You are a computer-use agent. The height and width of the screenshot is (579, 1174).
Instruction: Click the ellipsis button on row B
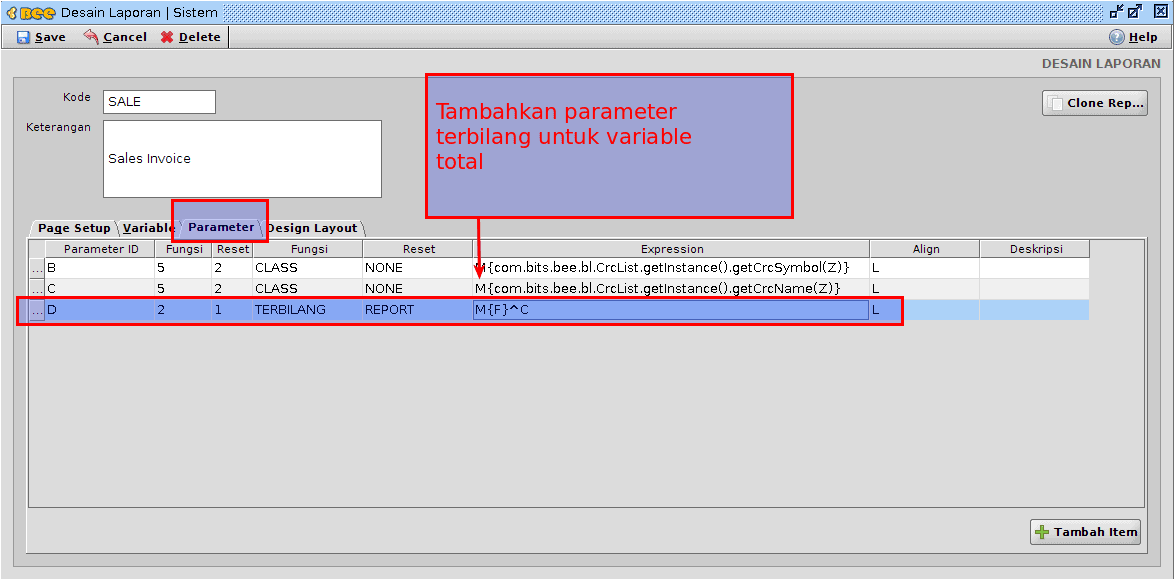[37, 267]
